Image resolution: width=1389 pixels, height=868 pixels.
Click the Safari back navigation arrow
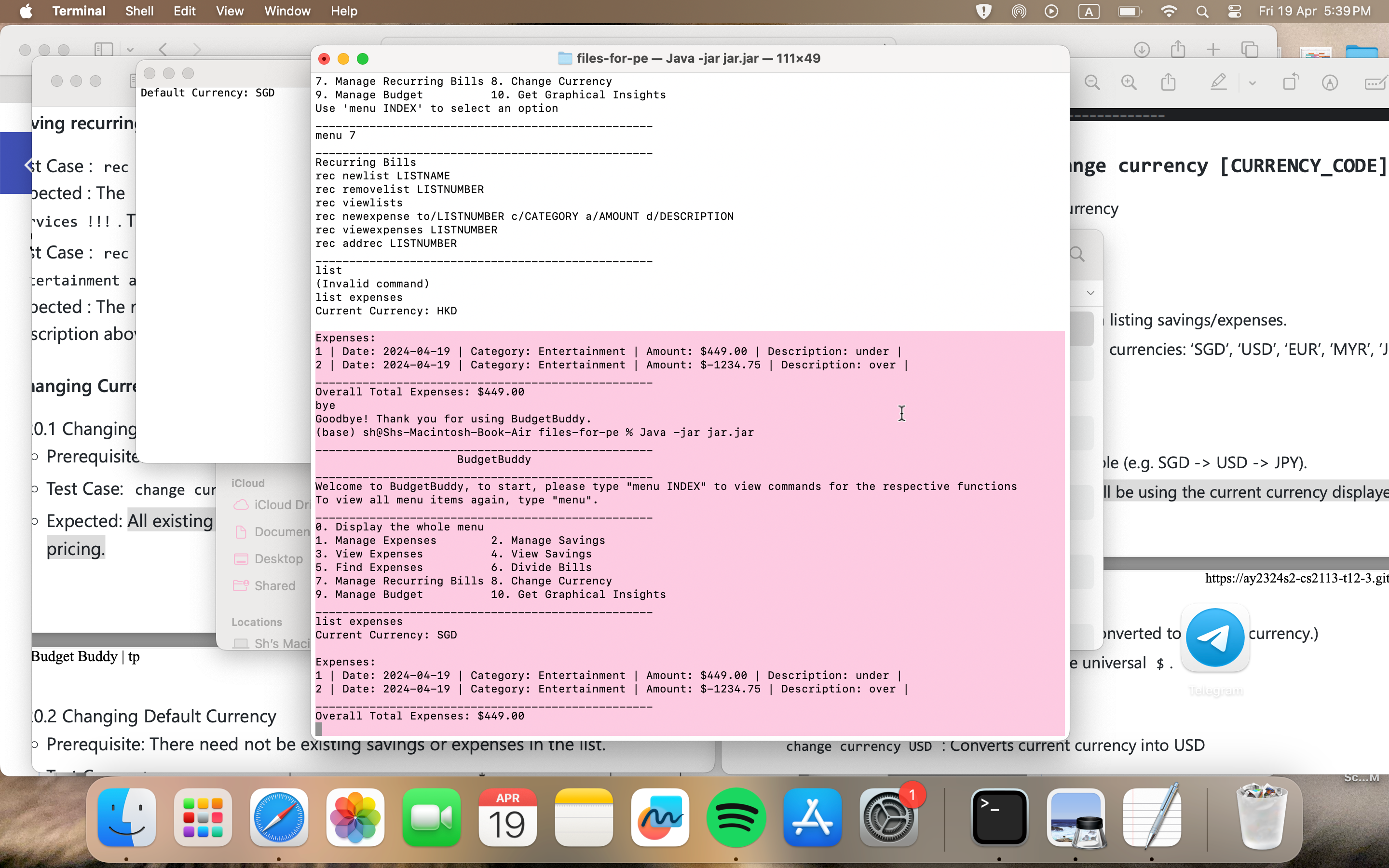click(163, 50)
